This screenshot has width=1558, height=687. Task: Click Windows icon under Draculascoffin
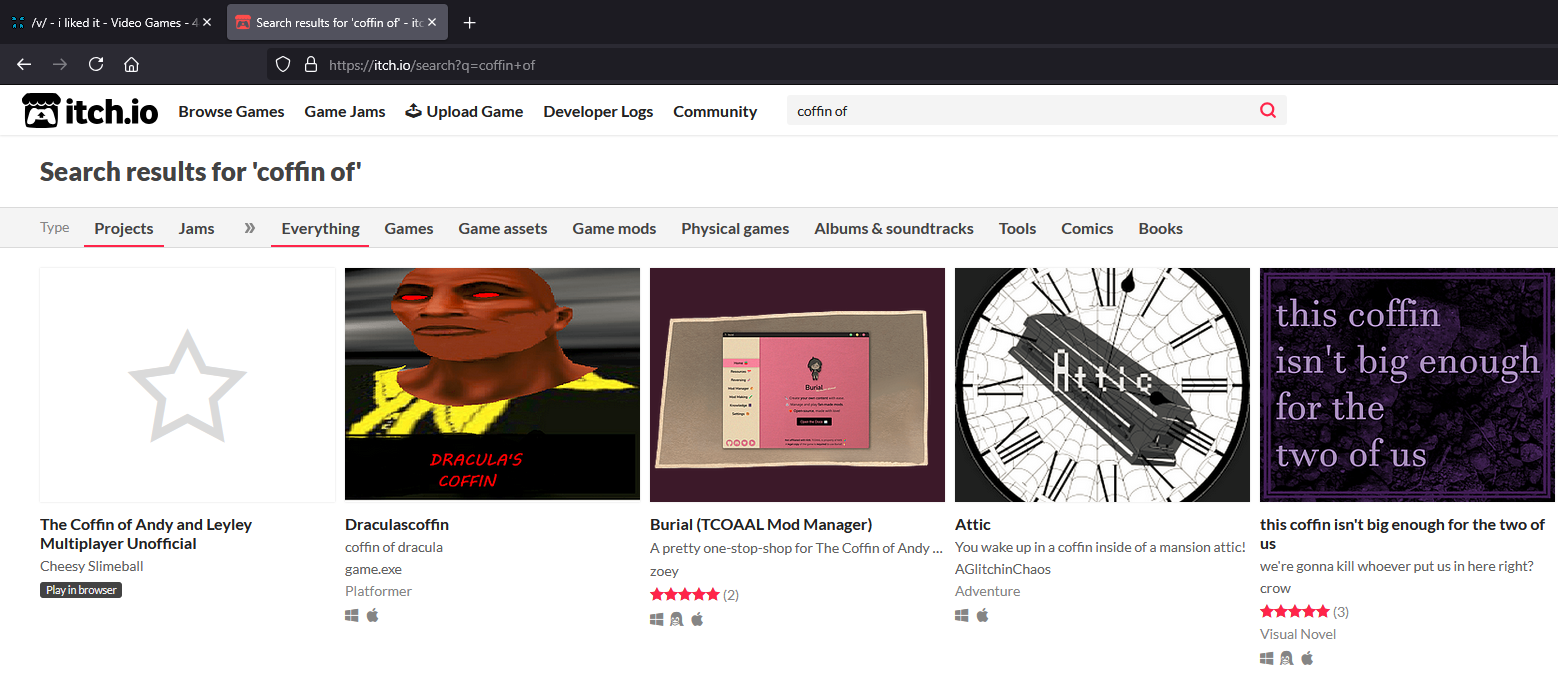click(352, 615)
